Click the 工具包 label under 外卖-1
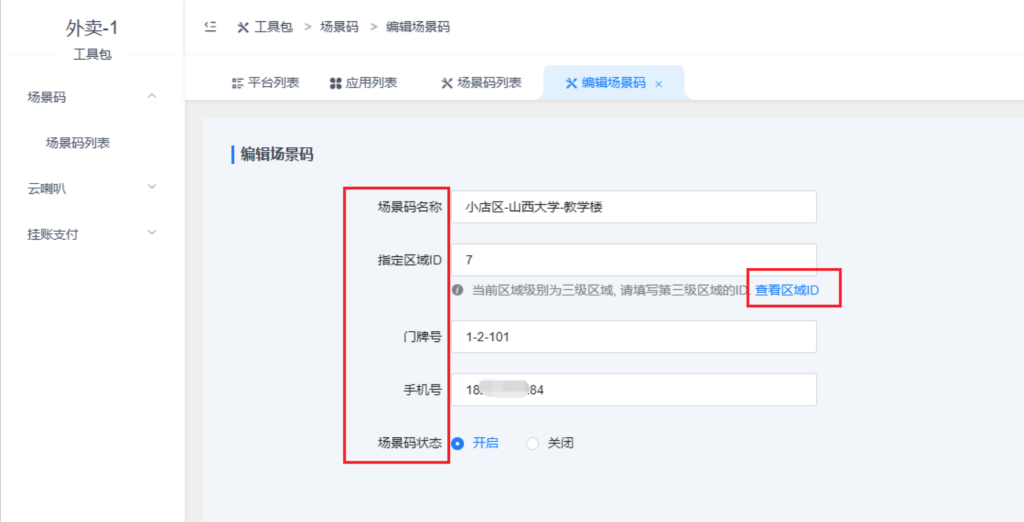1024x522 pixels. tap(92, 55)
